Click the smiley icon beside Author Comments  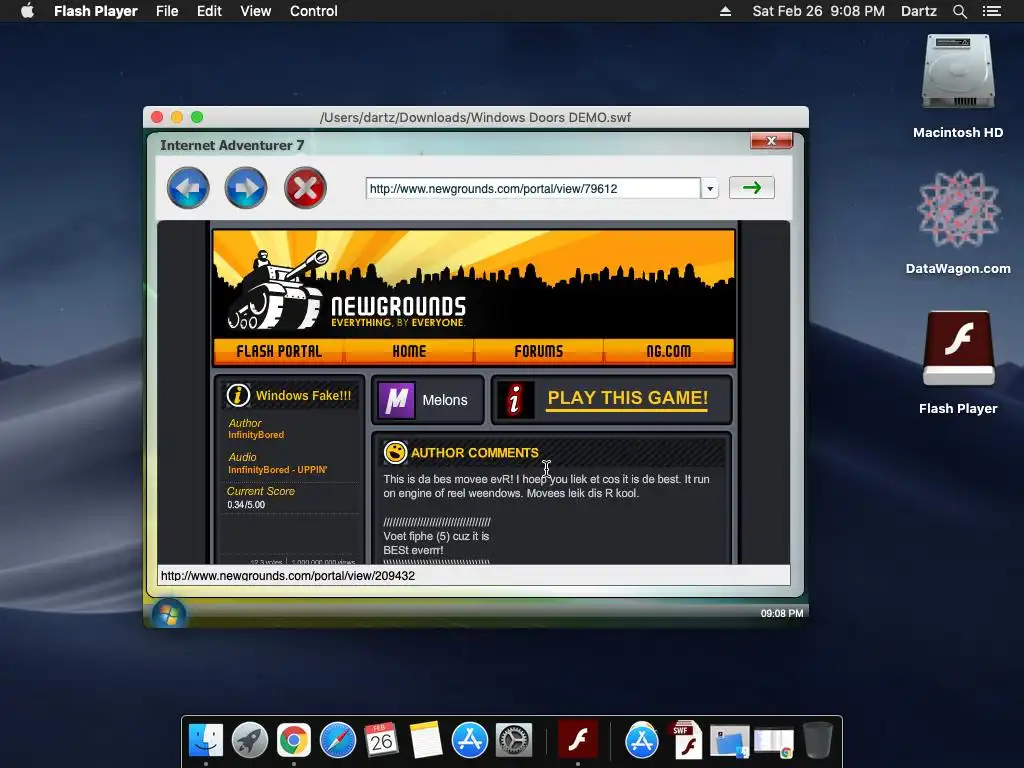click(395, 453)
